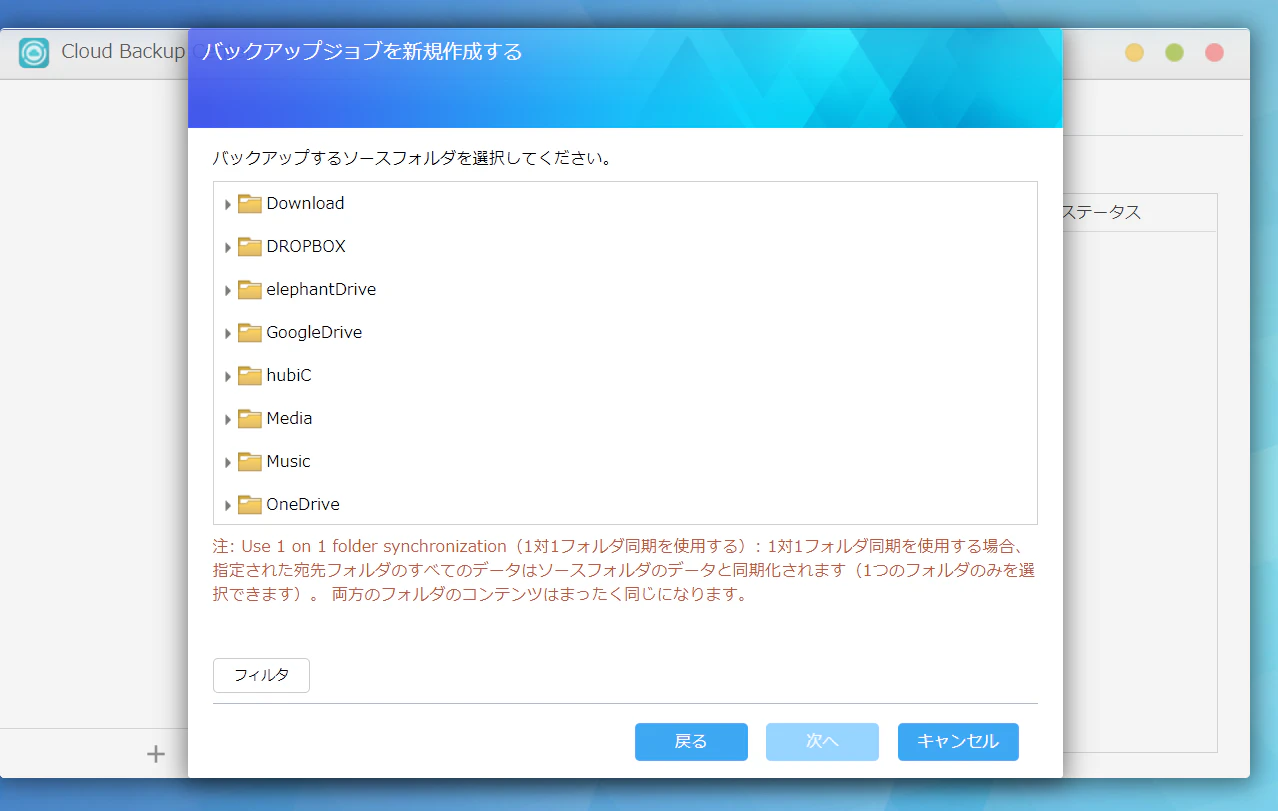
Task: Add a new job with plus icon
Action: [156, 754]
